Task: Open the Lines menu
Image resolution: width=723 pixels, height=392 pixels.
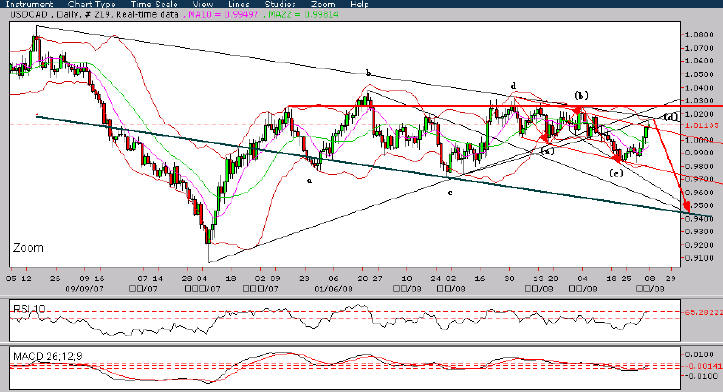Action: tap(239, 4)
